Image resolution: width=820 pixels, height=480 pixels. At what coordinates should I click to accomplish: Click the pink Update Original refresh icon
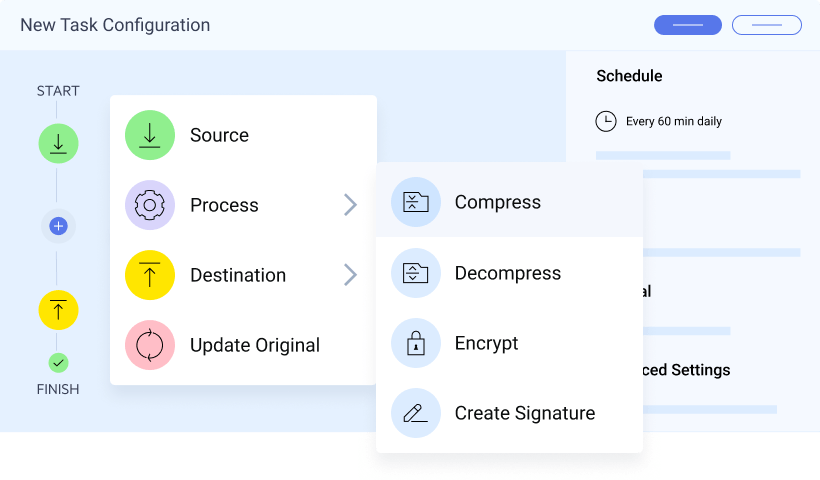[150, 345]
